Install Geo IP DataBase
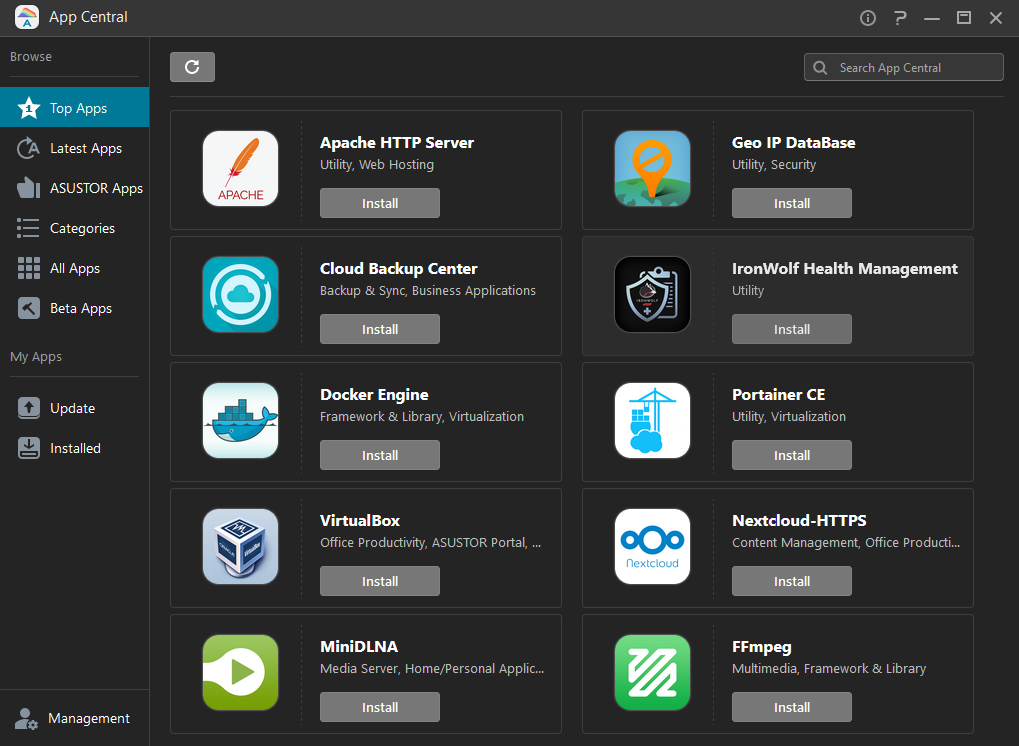Screen dimensions: 1019x746 (792, 203)
